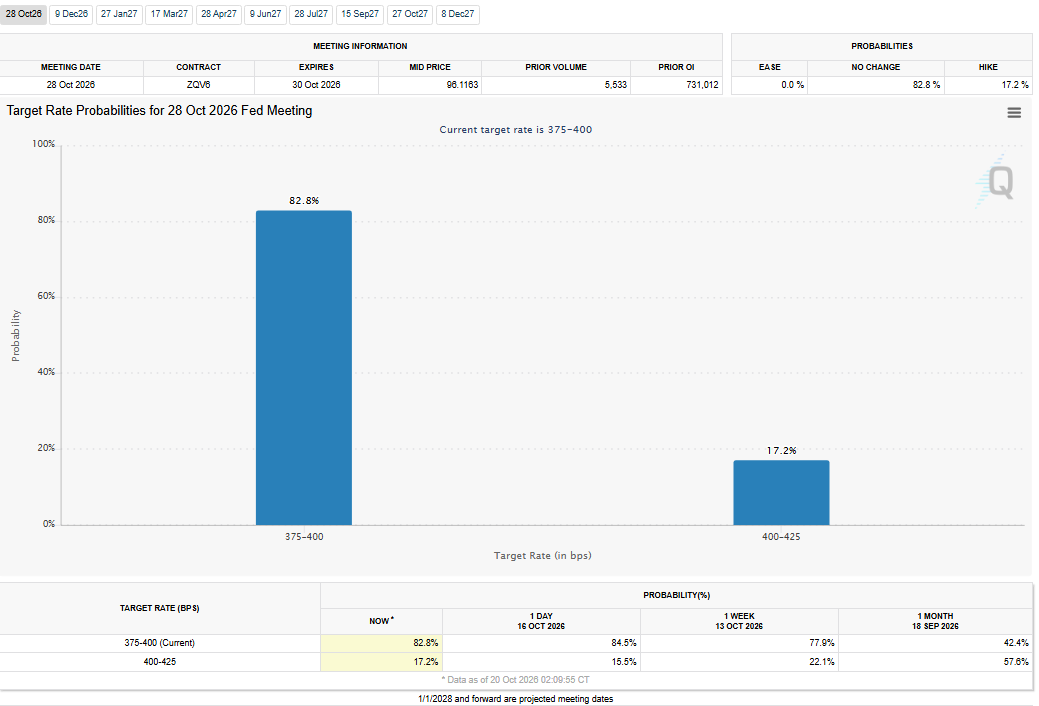
Task: Click the highlighted Now 82.8% table cell
Action: click(x=382, y=643)
